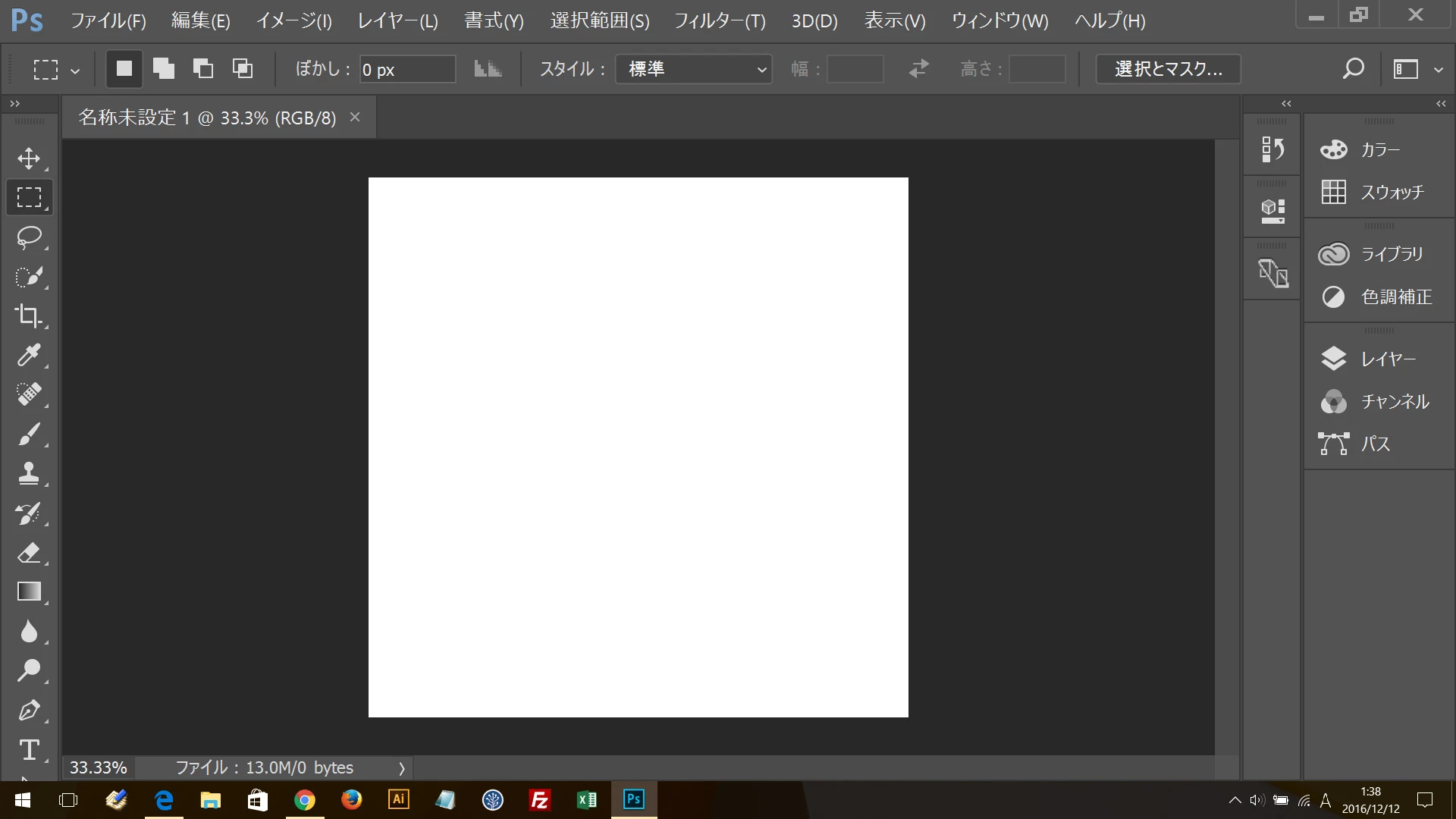Click the 選択とマスク... button

pos(1168,69)
